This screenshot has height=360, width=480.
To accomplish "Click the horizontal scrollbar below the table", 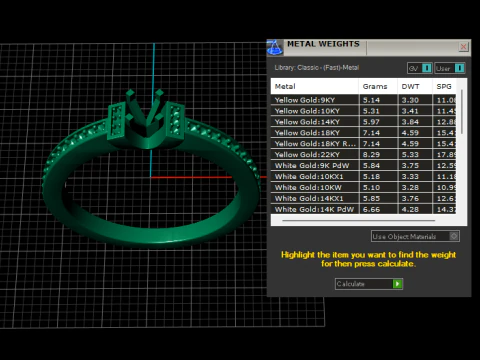I will click(x=358, y=220).
